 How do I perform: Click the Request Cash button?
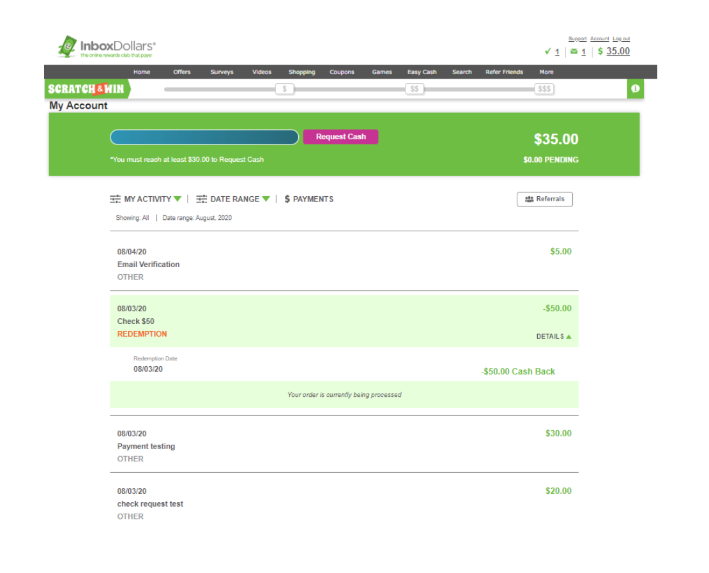click(340, 137)
